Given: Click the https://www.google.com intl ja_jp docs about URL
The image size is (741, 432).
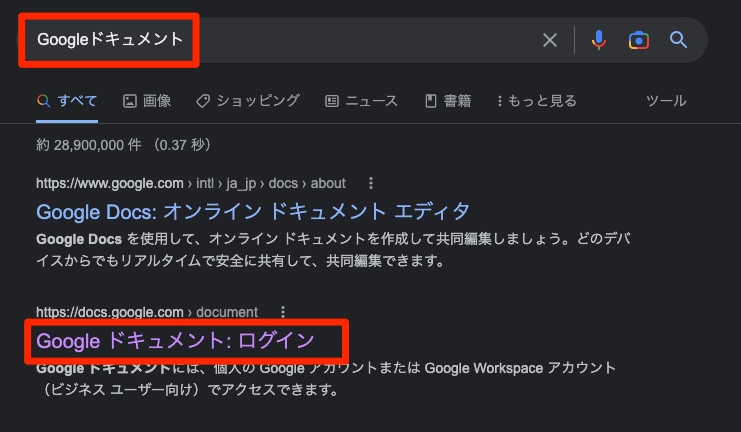Looking at the screenshot, I should pos(191,183).
